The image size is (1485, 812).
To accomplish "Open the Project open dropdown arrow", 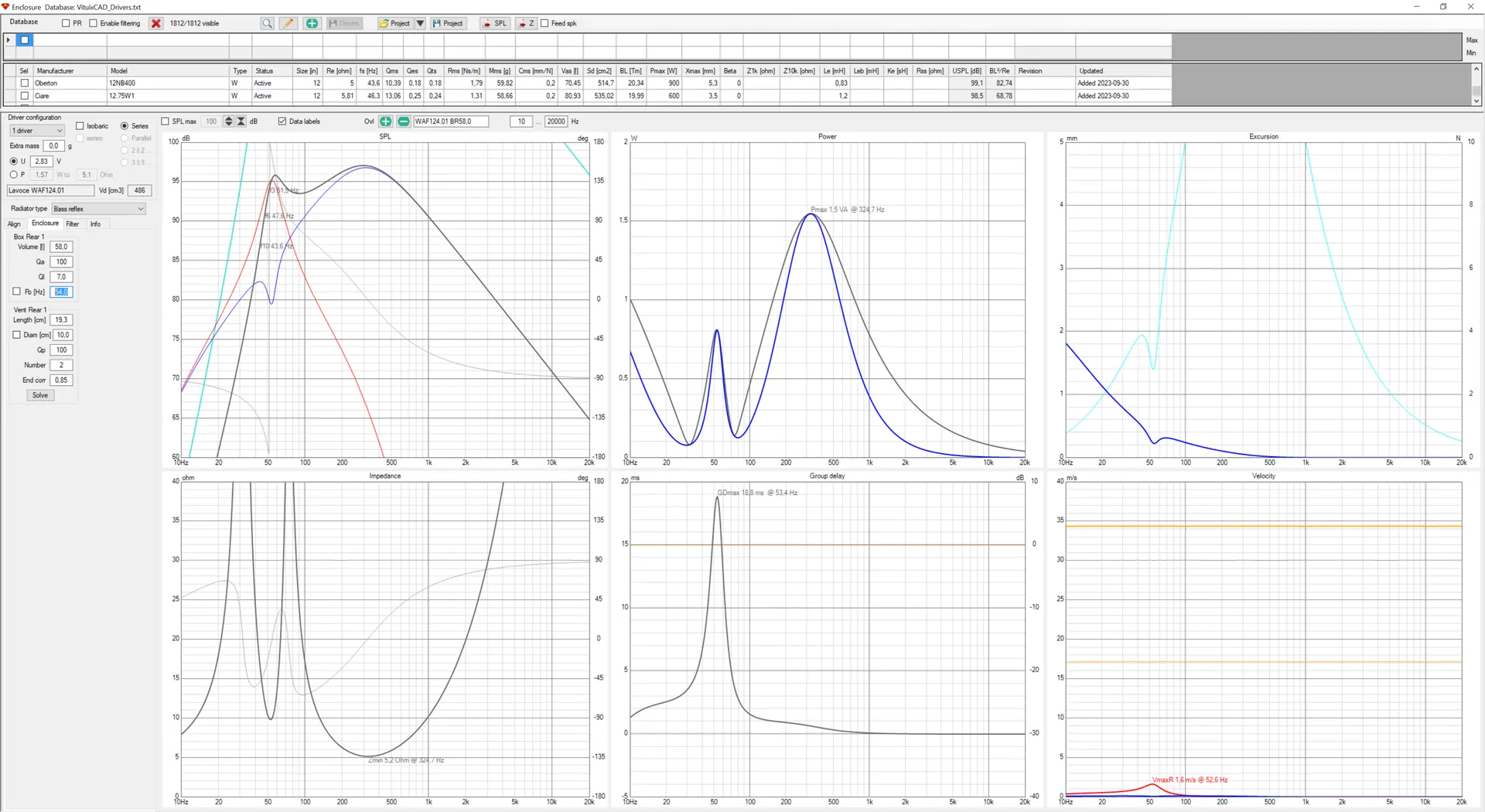I will tap(420, 23).
